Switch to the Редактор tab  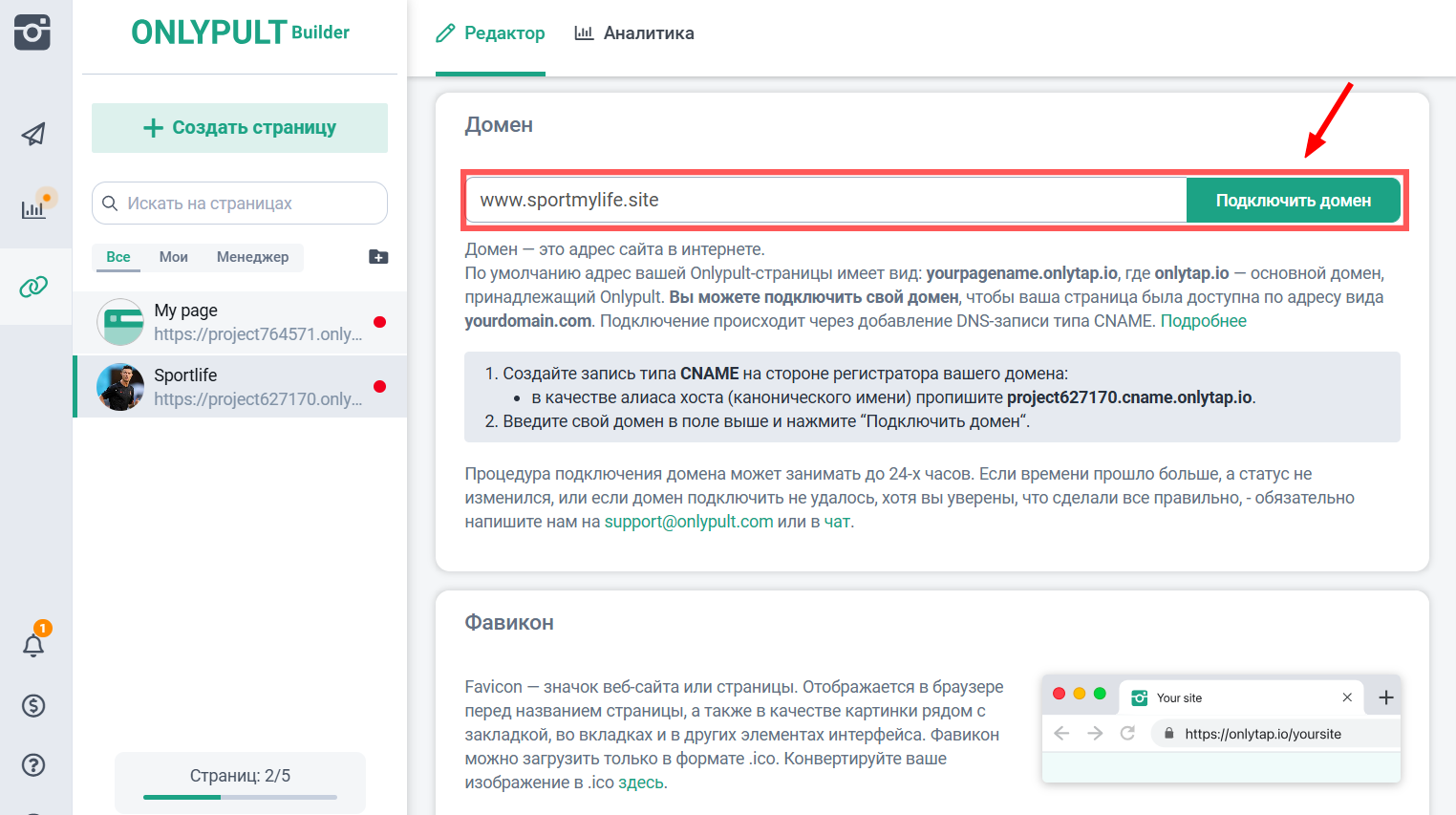click(x=491, y=33)
